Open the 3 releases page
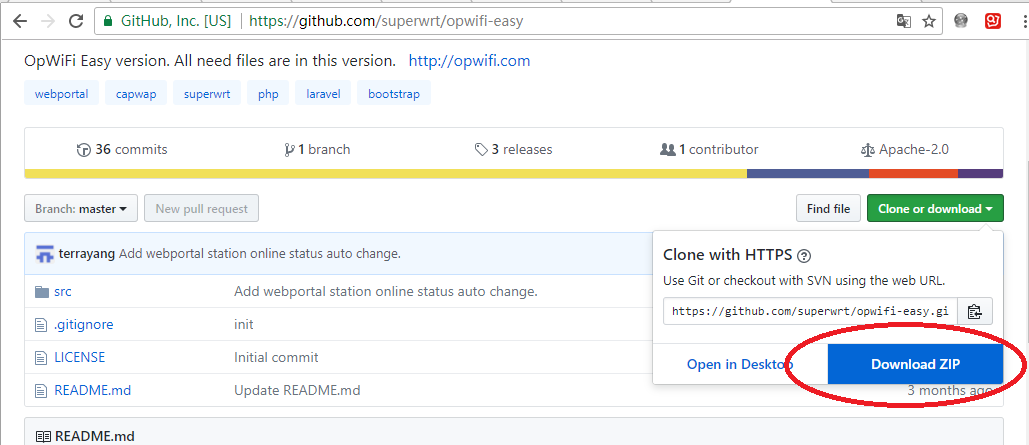This screenshot has width=1029, height=445. [x=513, y=150]
